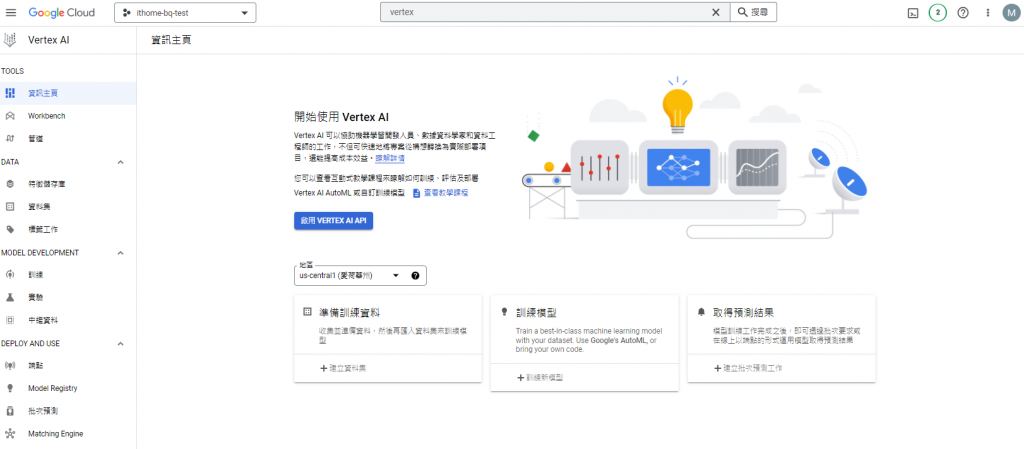Collapse the MODEL DEVELOPMENT section
Screen dimensions: 1024x449
pyautogui.click(x=120, y=253)
